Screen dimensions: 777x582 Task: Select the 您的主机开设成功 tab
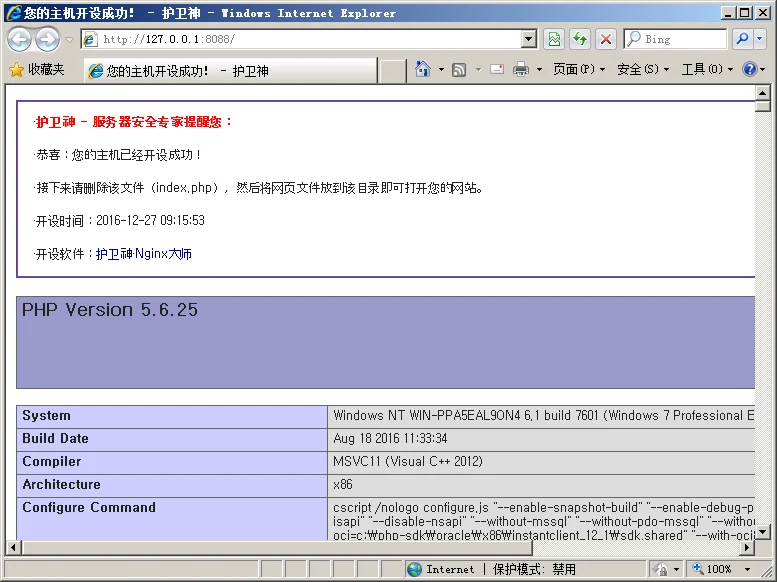230,71
